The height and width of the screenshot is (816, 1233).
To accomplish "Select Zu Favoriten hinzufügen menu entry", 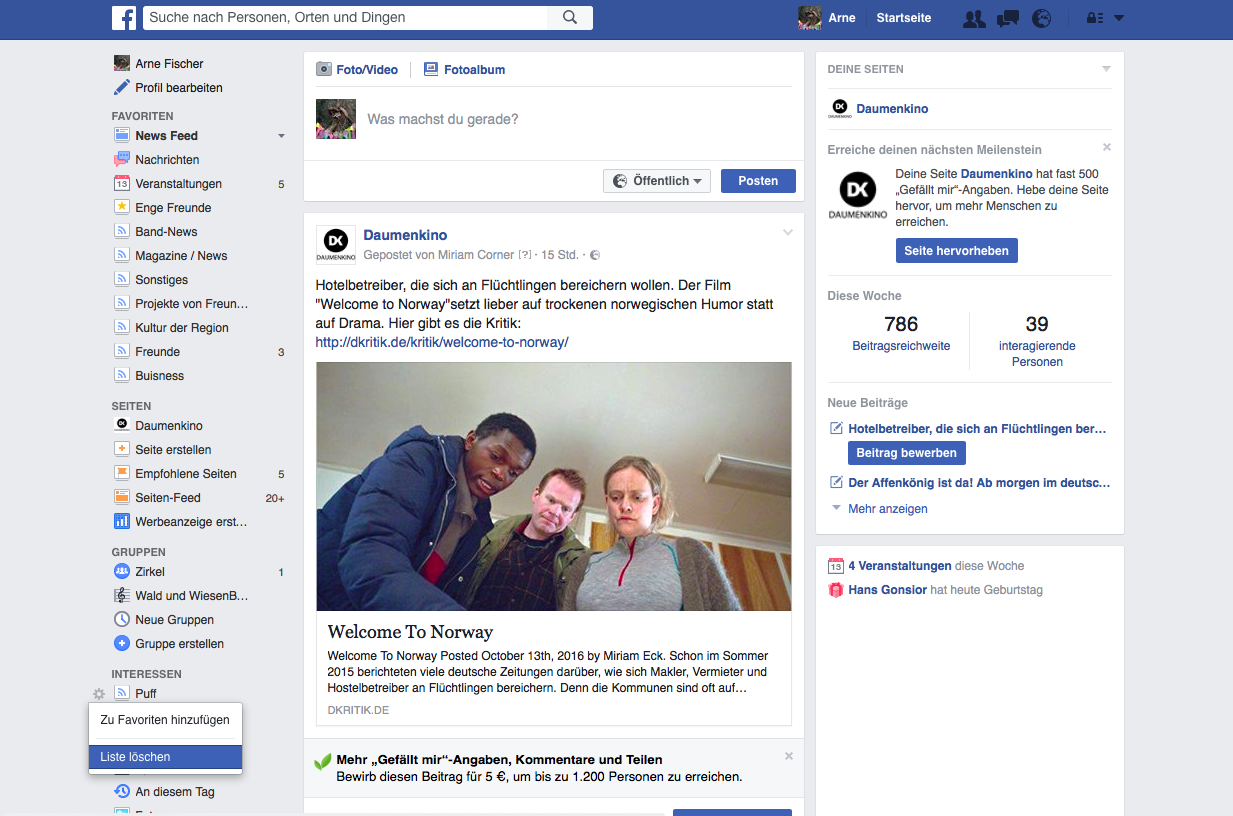I will 165,720.
